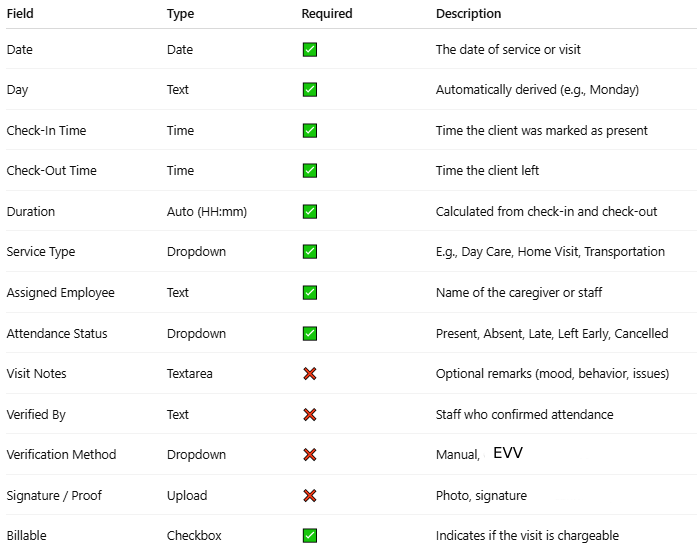This screenshot has height=559, width=697.
Task: Click the red X for Verification Method
Action: tap(310, 454)
